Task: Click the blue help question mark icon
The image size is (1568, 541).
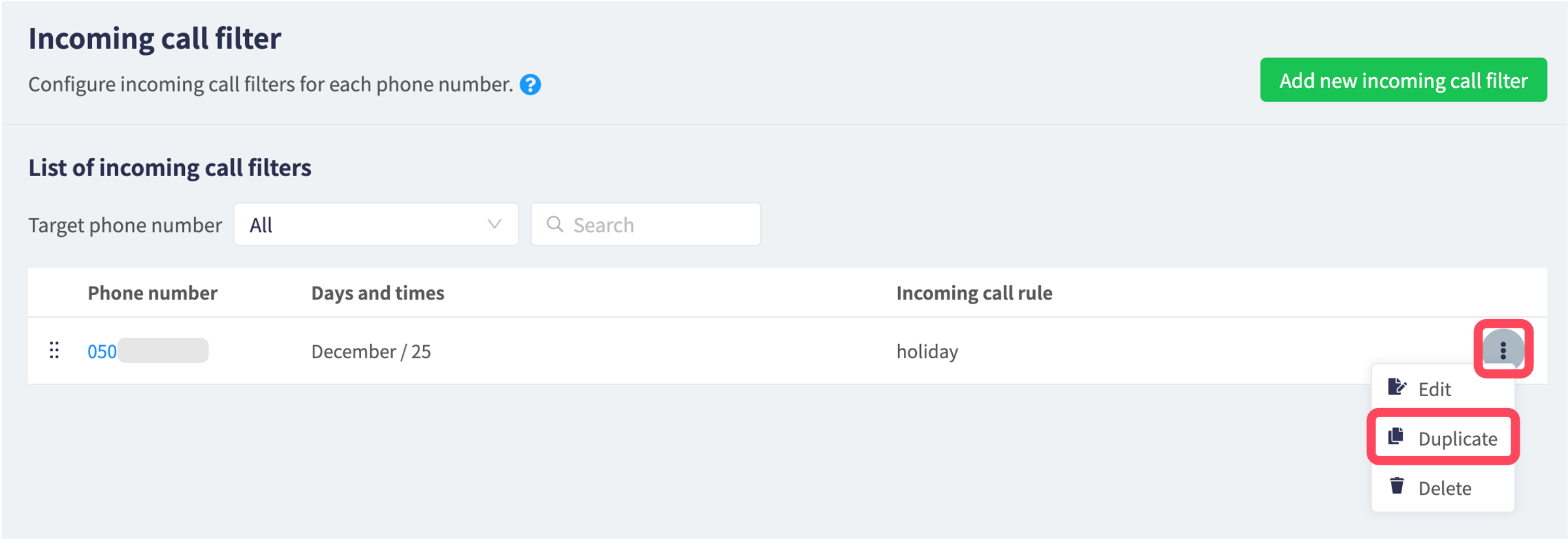Action: tap(530, 85)
